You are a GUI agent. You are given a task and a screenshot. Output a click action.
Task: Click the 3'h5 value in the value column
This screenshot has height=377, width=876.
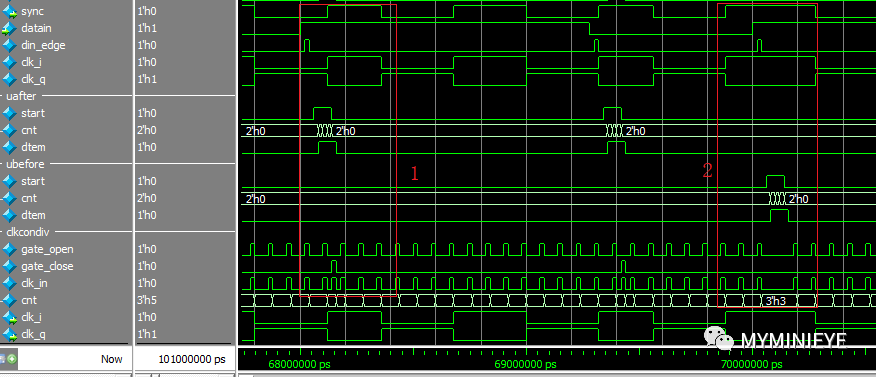tap(147, 300)
